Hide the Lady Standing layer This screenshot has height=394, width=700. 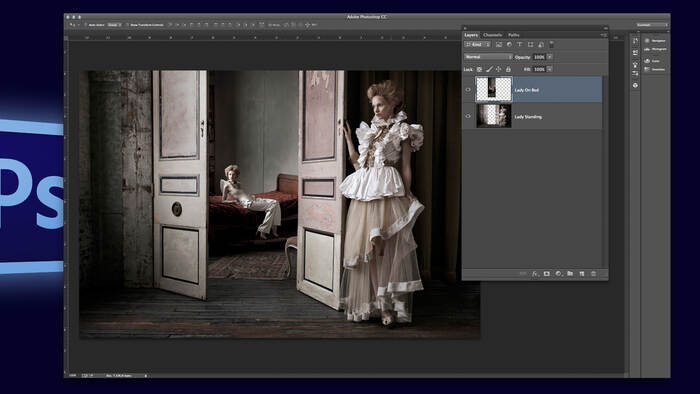coord(468,116)
